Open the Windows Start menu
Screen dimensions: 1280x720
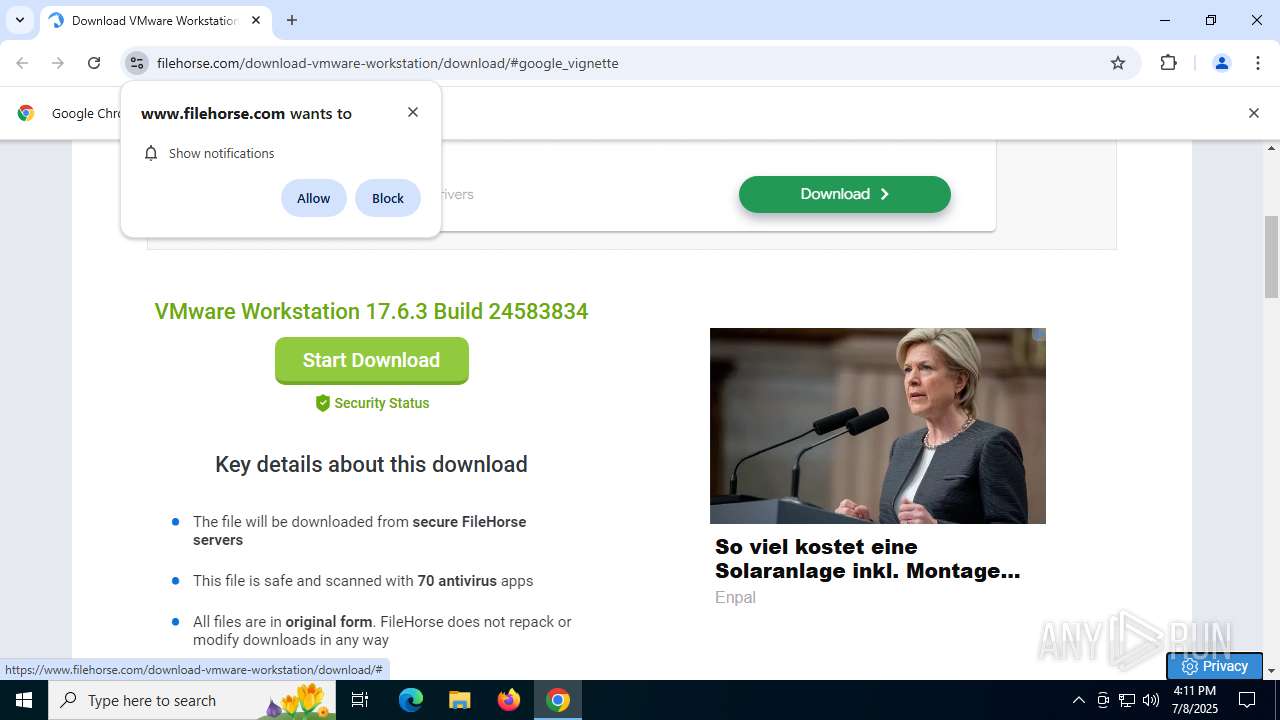pos(24,700)
